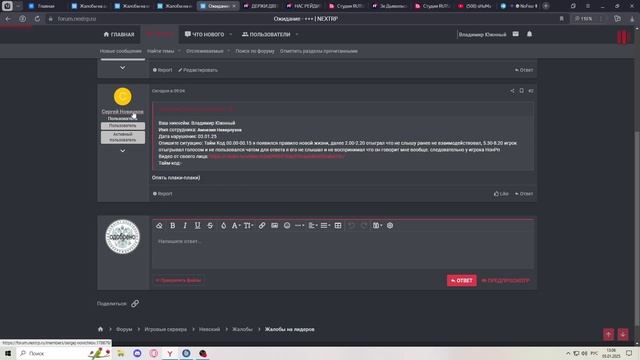Open the list type dropdown
The image size is (640, 360).
(325, 225)
